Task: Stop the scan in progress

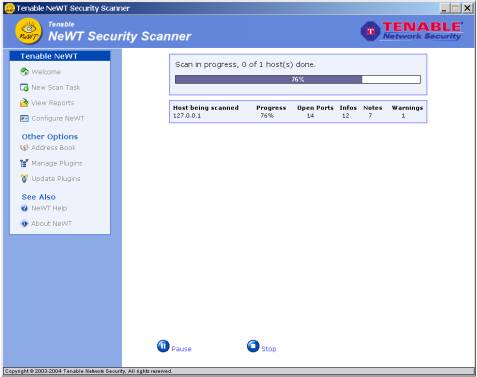Action: coord(262,347)
